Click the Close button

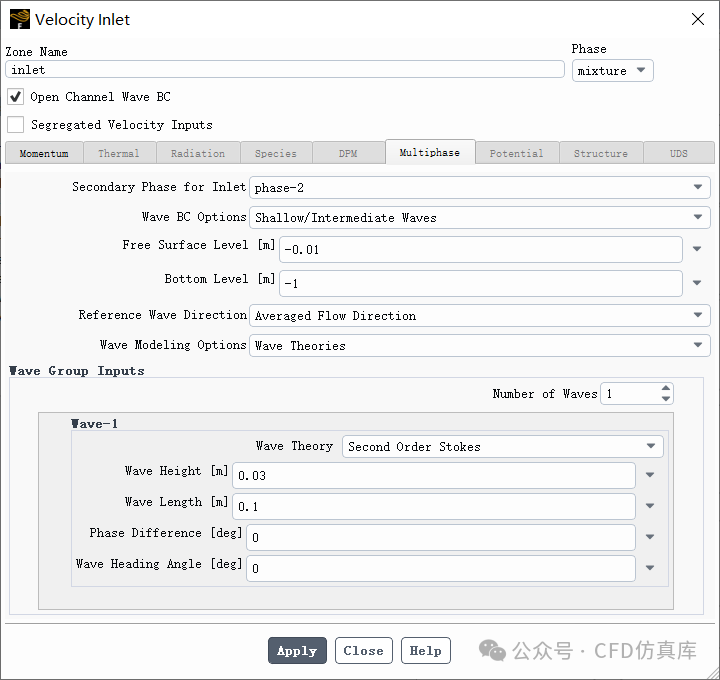[x=363, y=650]
